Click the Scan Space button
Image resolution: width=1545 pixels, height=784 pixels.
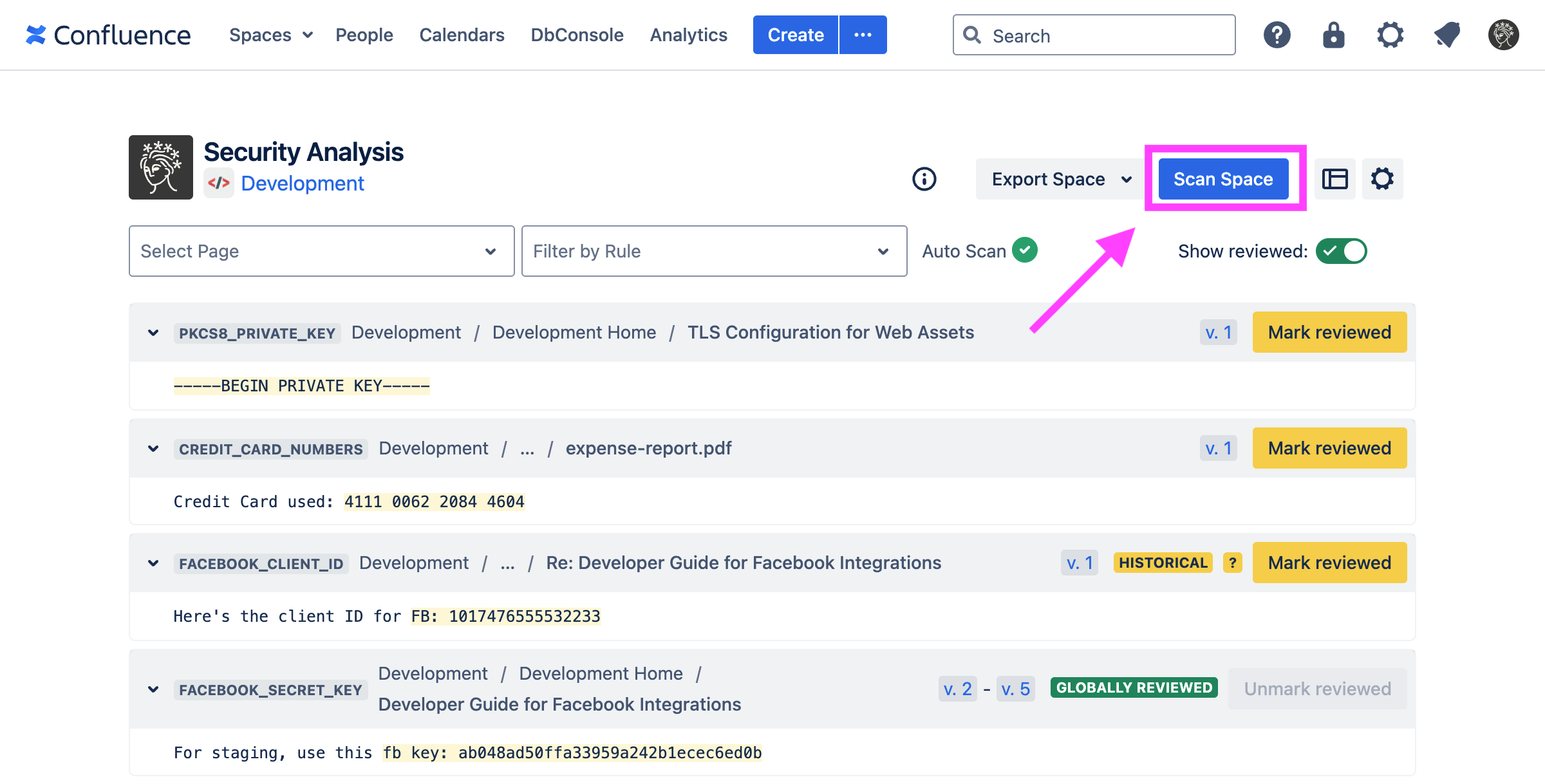1223,179
